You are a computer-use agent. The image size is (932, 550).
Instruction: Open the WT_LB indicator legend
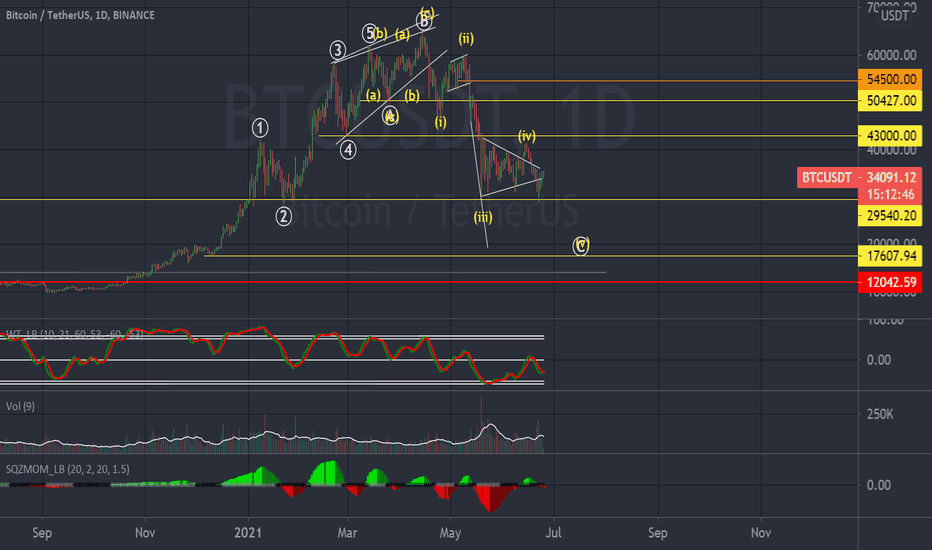pyautogui.click(x=75, y=334)
